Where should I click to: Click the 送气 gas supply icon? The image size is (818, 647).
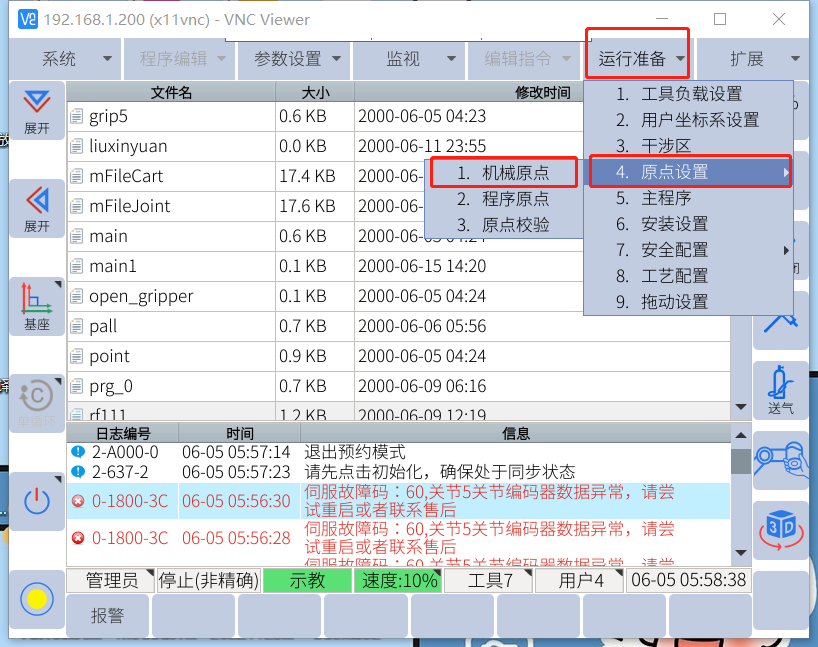click(x=781, y=389)
